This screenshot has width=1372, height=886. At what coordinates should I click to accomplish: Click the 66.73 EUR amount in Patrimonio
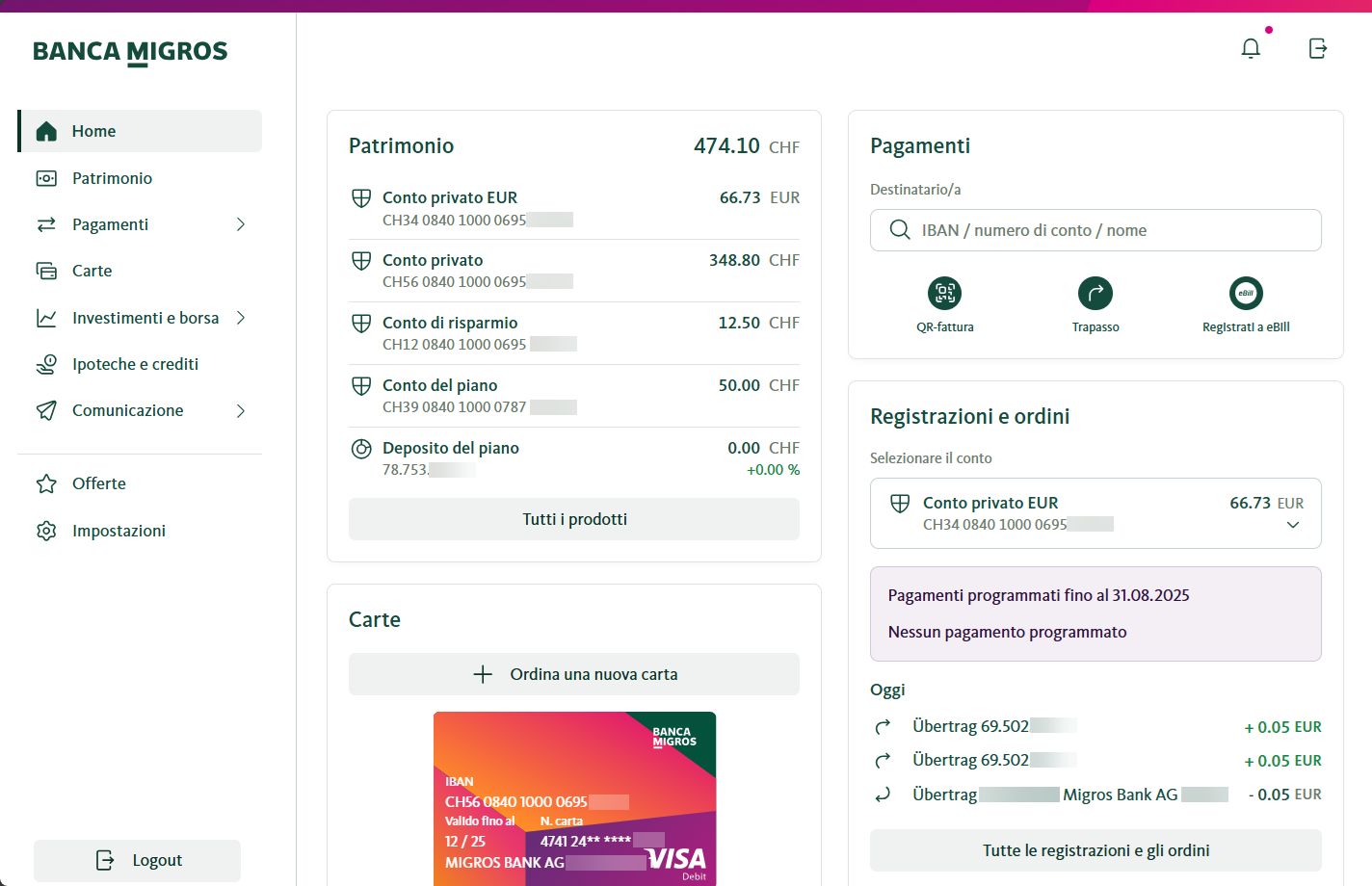(x=759, y=197)
